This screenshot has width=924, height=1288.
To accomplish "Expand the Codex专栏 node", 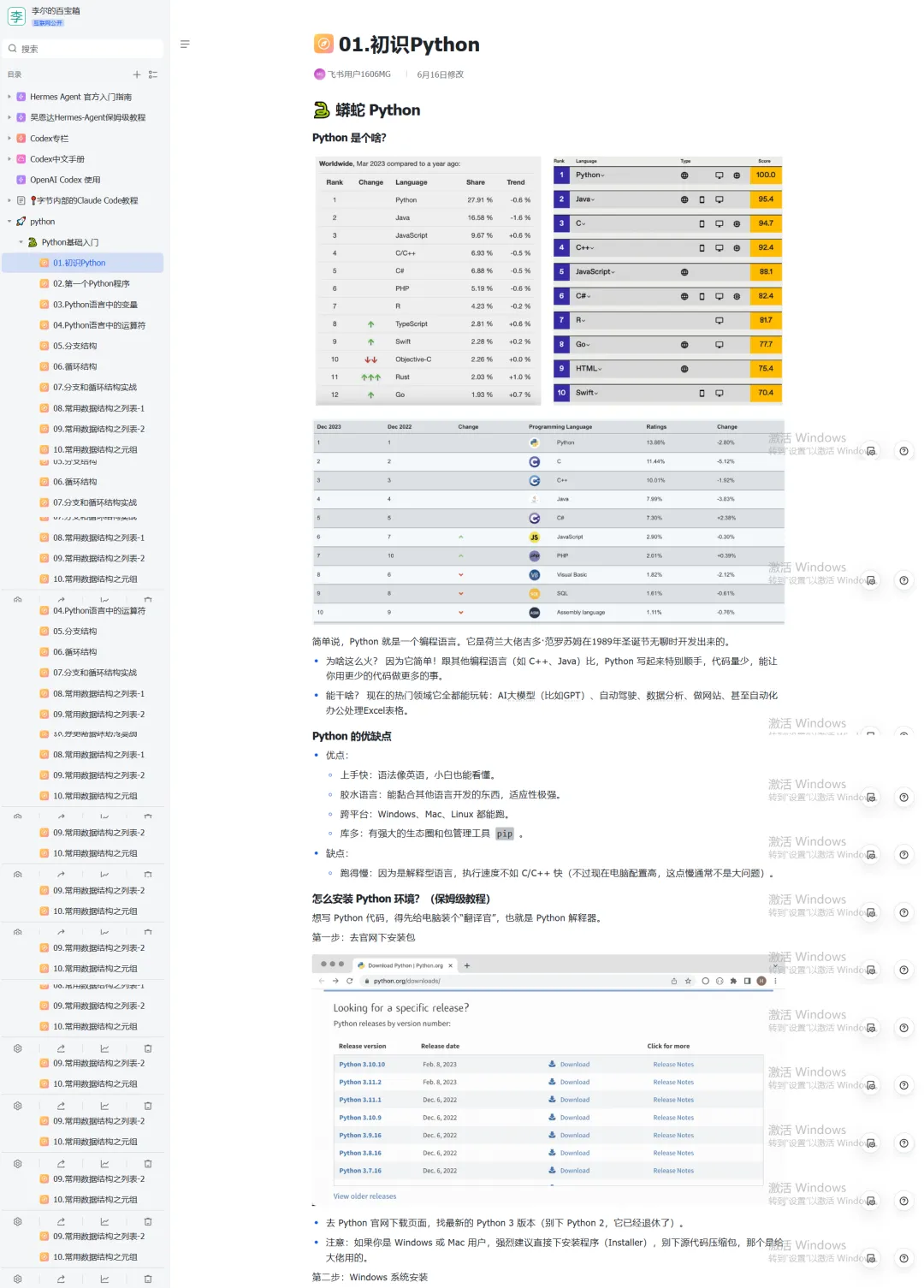I will 9,138.
